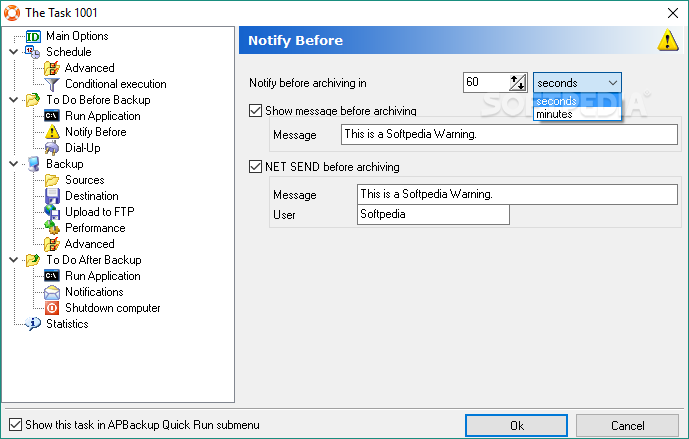Click the Cancel button
This screenshot has width=689, height=439.
click(627, 425)
